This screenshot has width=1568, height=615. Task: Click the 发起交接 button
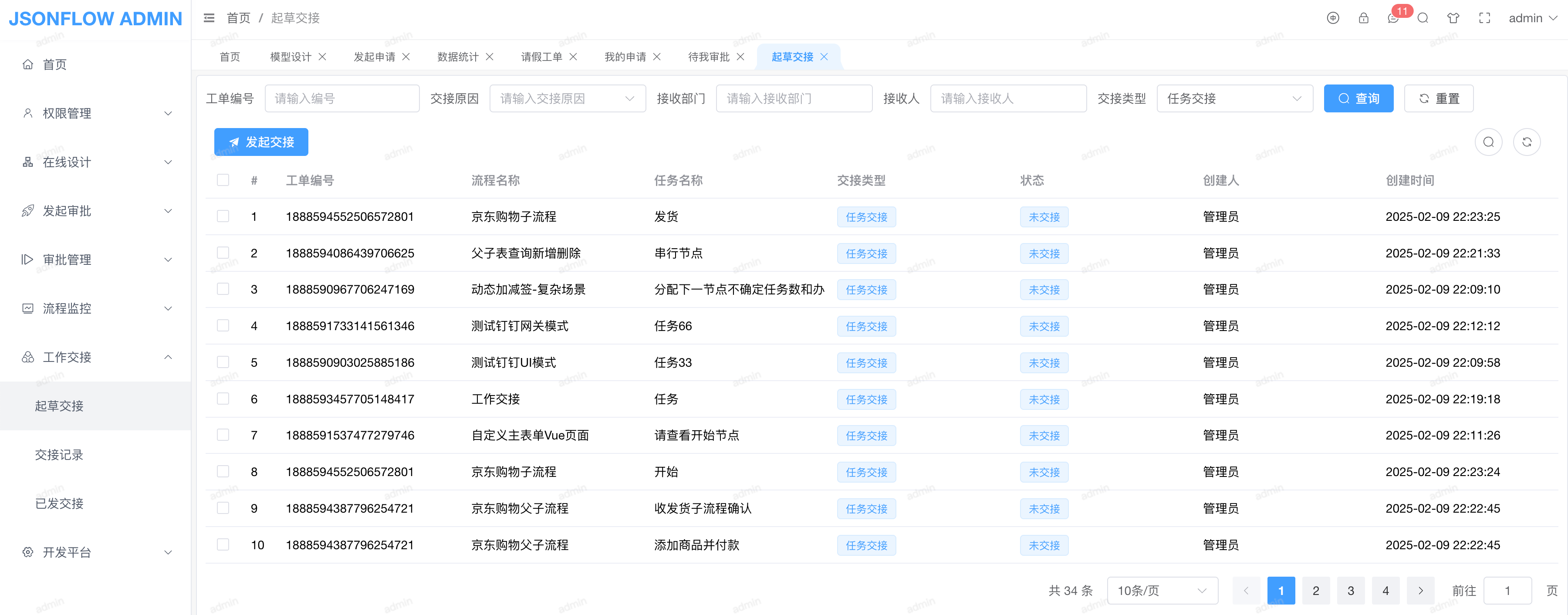click(x=261, y=142)
